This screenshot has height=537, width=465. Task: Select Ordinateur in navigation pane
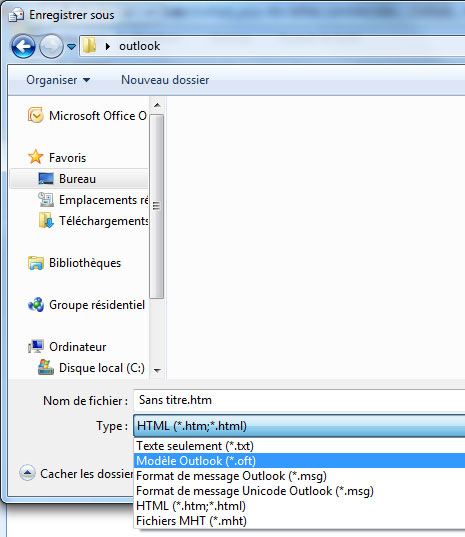78,347
